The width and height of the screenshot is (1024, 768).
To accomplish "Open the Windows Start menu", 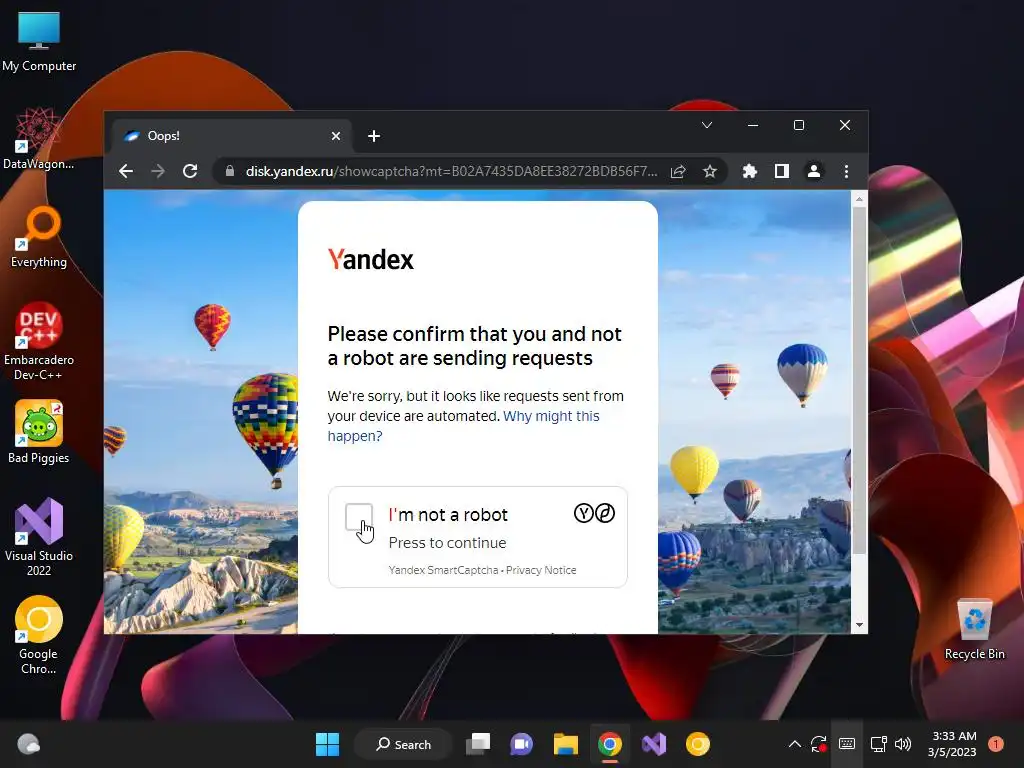I will click(x=327, y=744).
